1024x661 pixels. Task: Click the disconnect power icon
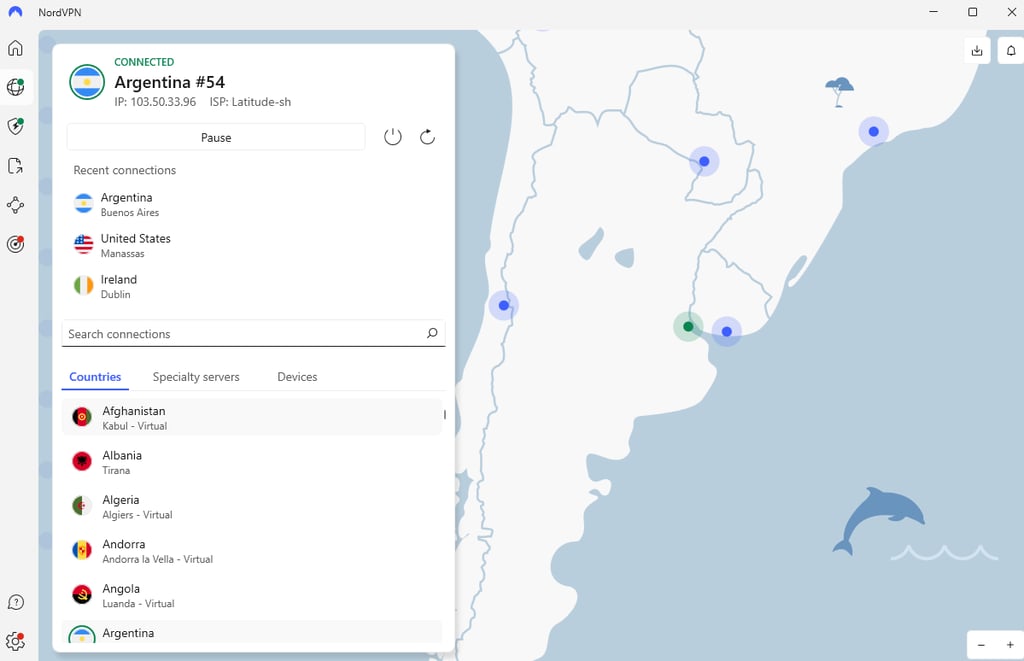(x=392, y=137)
